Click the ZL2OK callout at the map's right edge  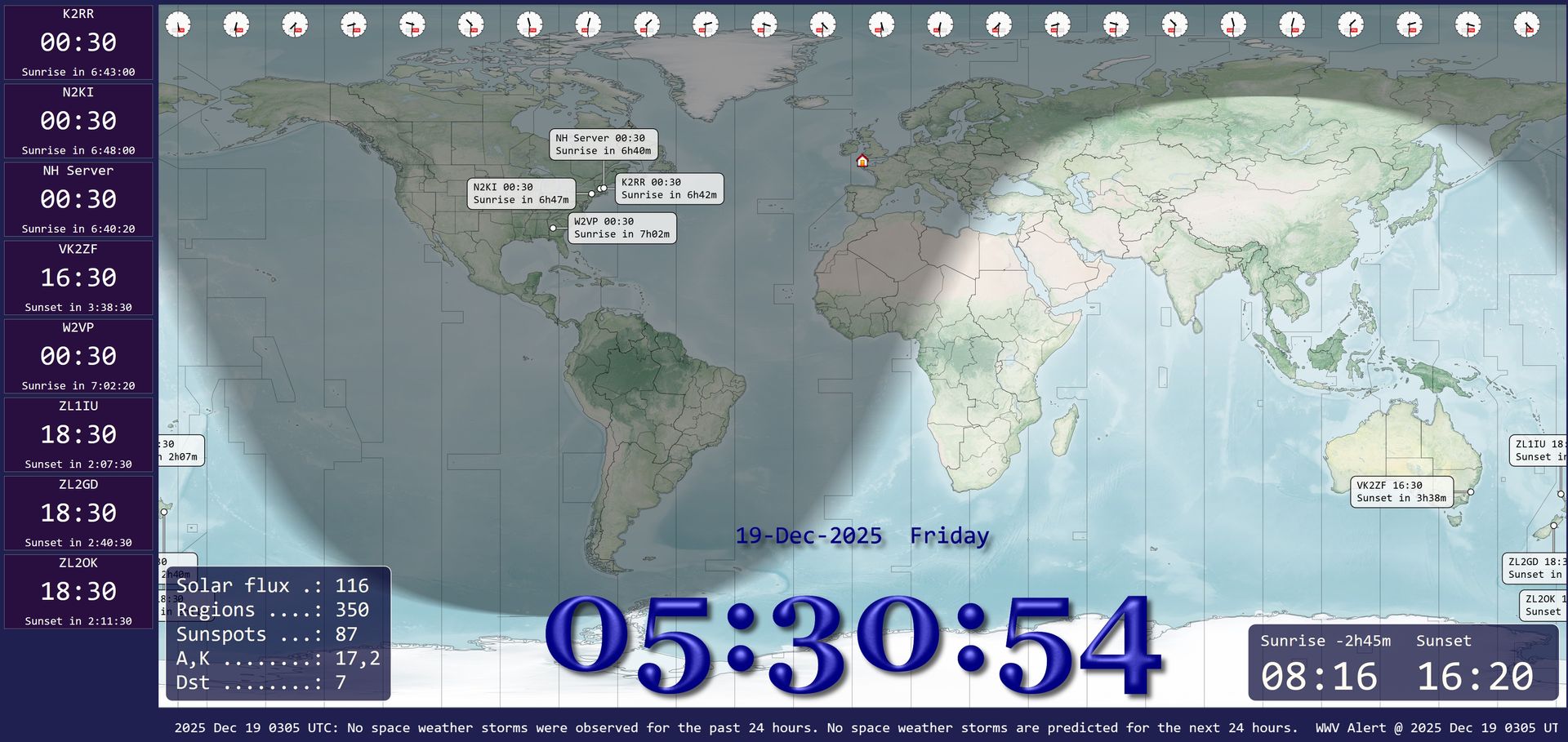click(1543, 605)
